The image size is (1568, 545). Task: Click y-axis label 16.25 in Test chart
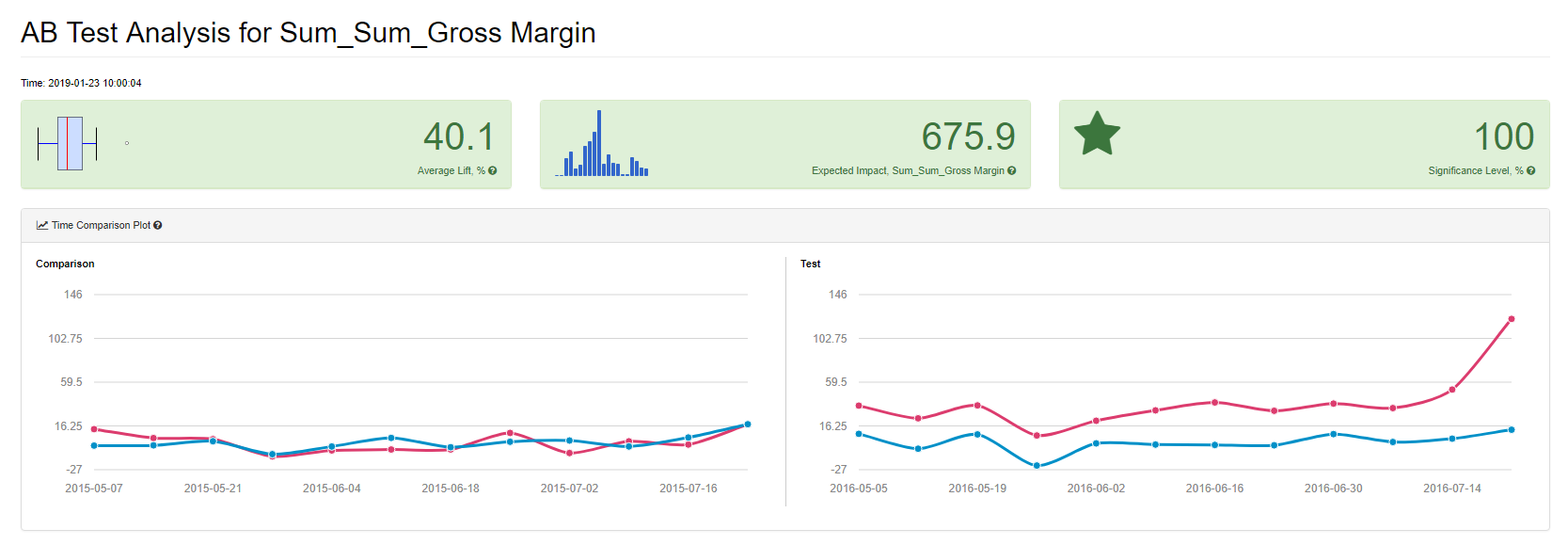833,426
